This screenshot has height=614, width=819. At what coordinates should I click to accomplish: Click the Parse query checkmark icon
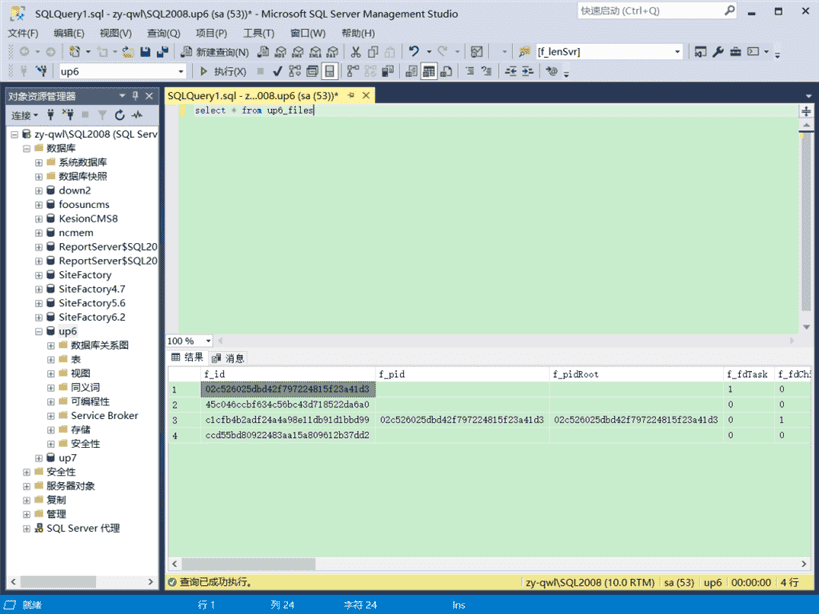[278, 72]
